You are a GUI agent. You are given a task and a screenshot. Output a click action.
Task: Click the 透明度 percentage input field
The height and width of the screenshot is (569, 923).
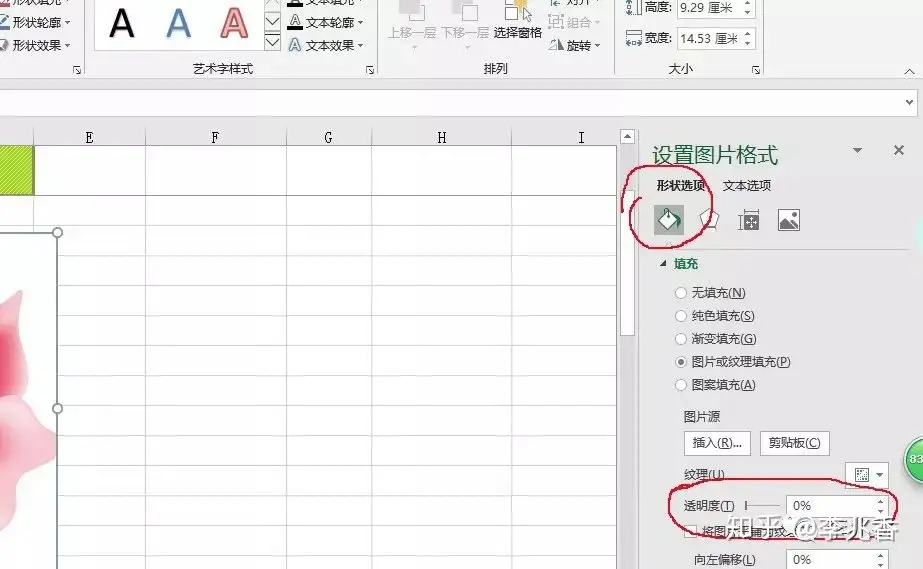point(830,505)
